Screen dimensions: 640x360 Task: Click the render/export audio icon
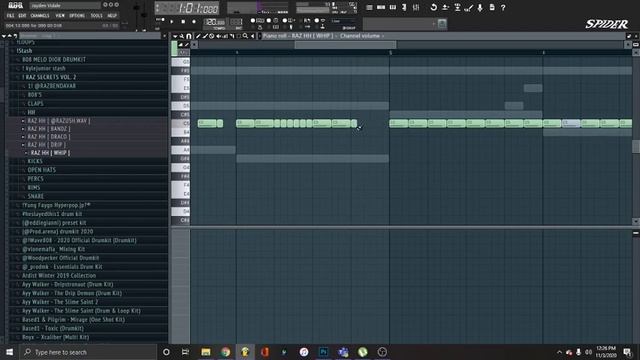pos(457,7)
